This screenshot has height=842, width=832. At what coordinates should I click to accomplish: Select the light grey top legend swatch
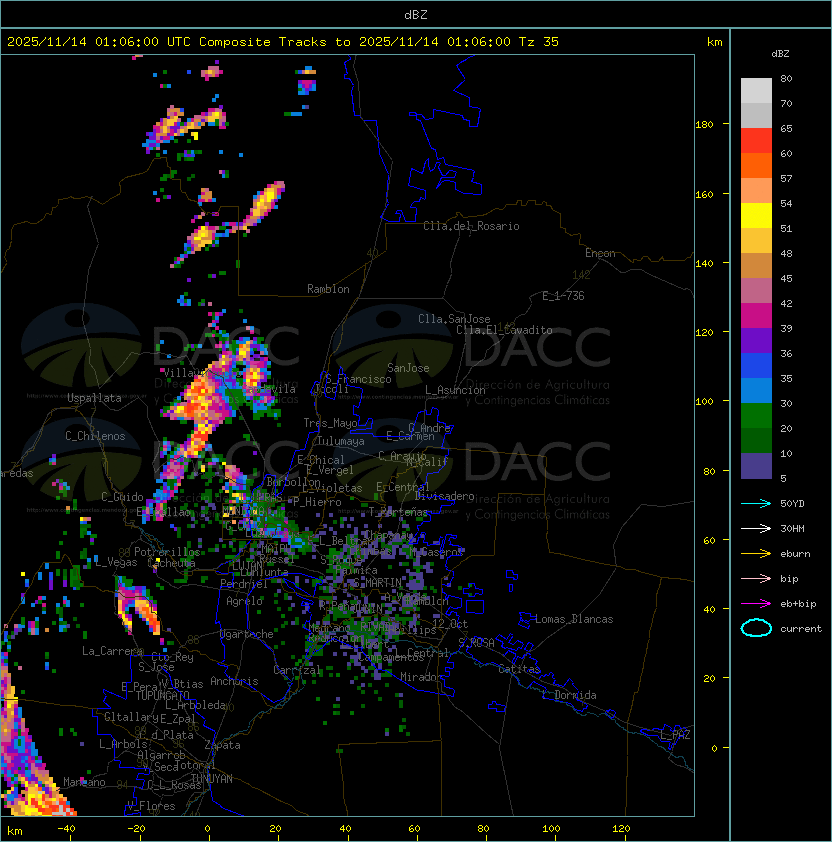tap(756, 91)
